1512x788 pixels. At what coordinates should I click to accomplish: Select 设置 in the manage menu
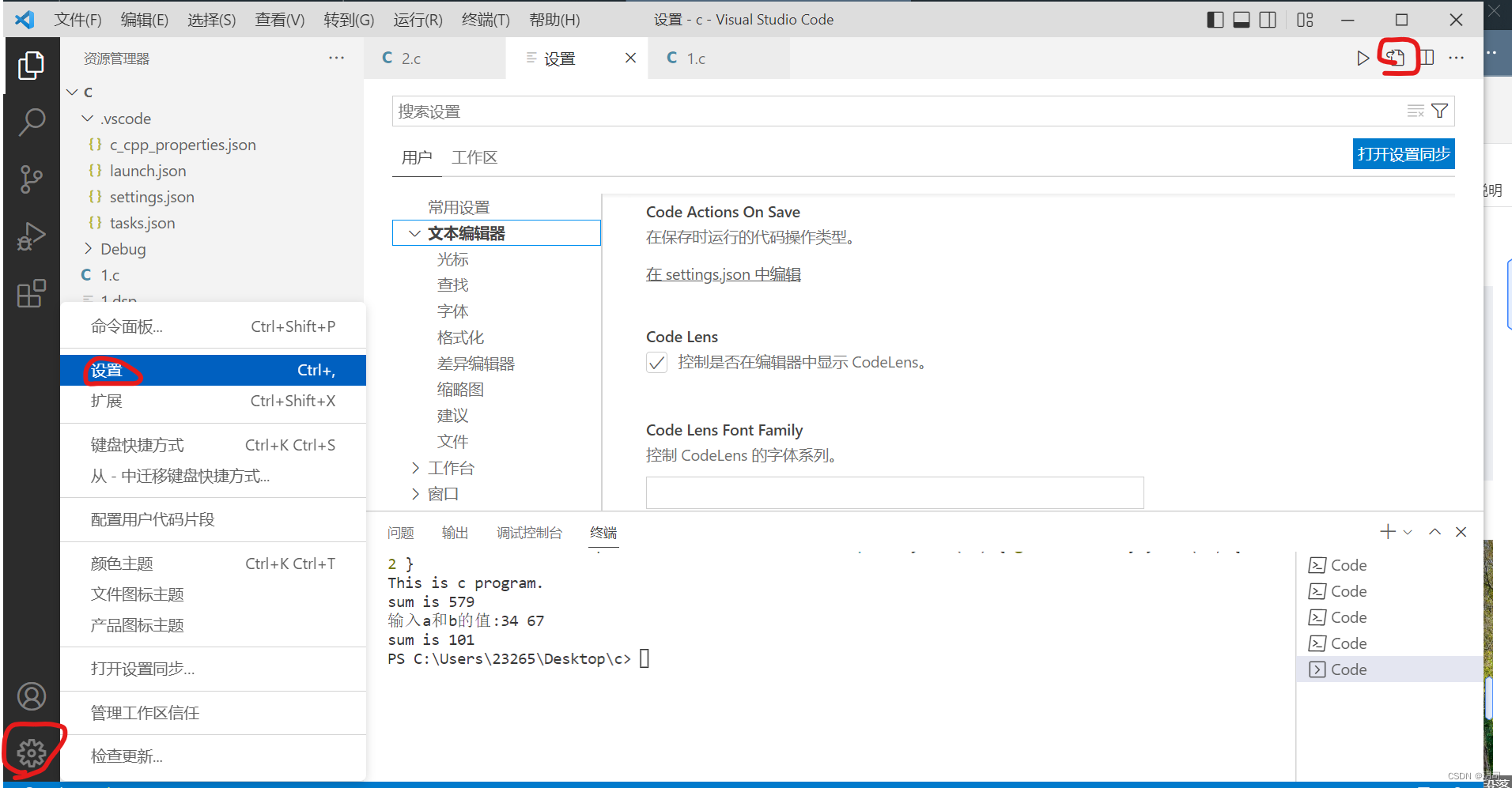tap(213, 370)
